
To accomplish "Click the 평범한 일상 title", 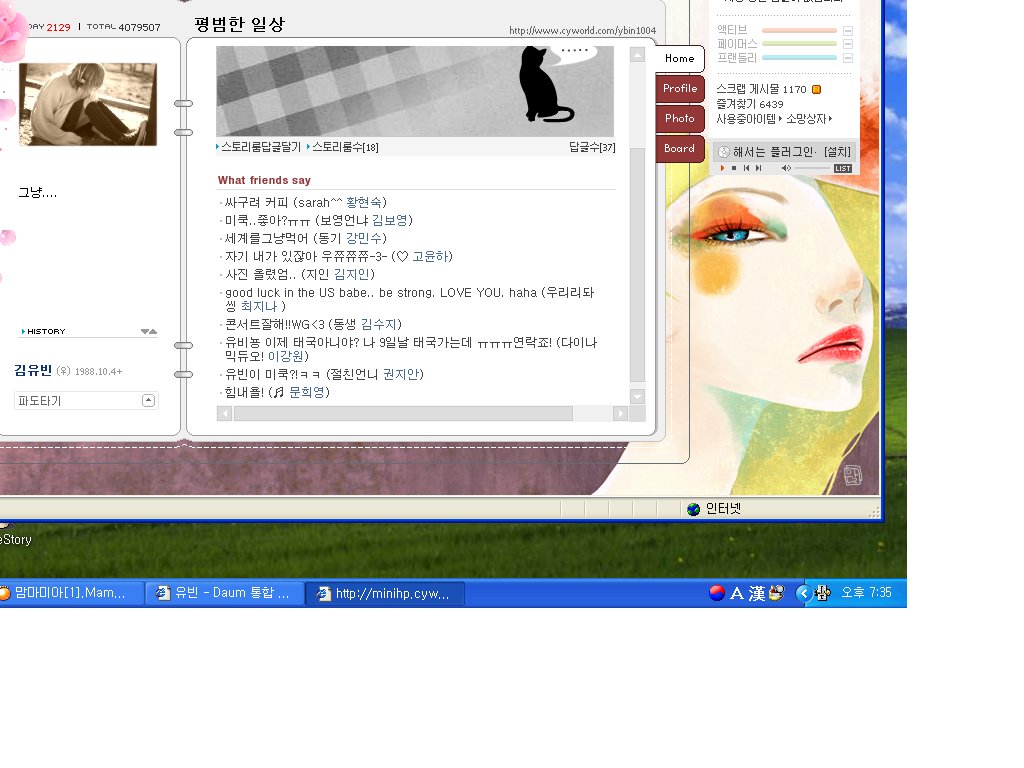I will point(240,24).
